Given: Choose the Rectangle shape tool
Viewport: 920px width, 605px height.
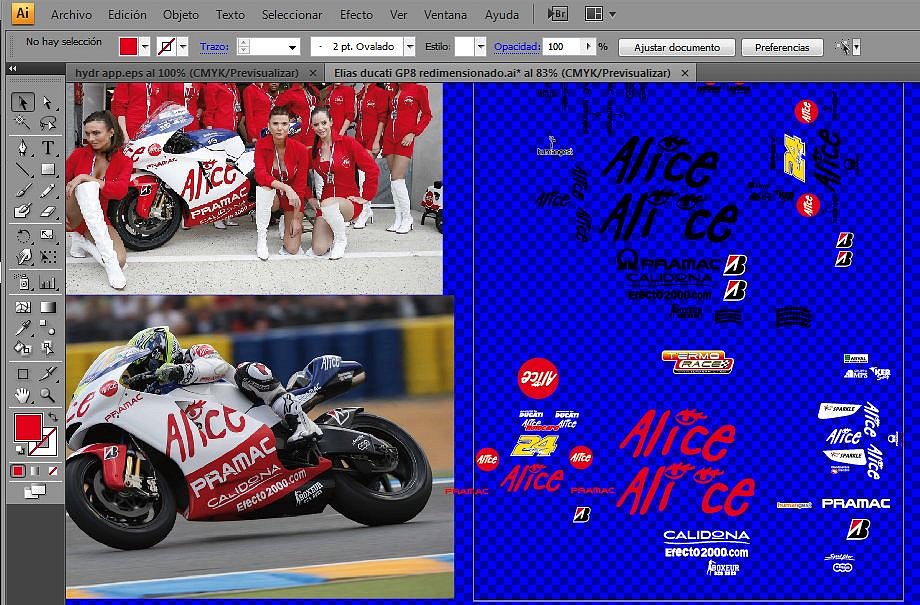Looking at the screenshot, I should 48,170.
